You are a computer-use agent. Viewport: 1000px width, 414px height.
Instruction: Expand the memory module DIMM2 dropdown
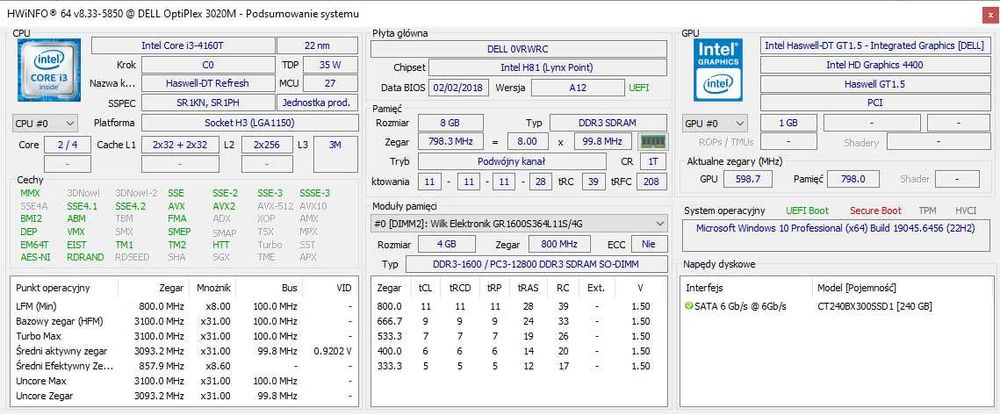518,223
